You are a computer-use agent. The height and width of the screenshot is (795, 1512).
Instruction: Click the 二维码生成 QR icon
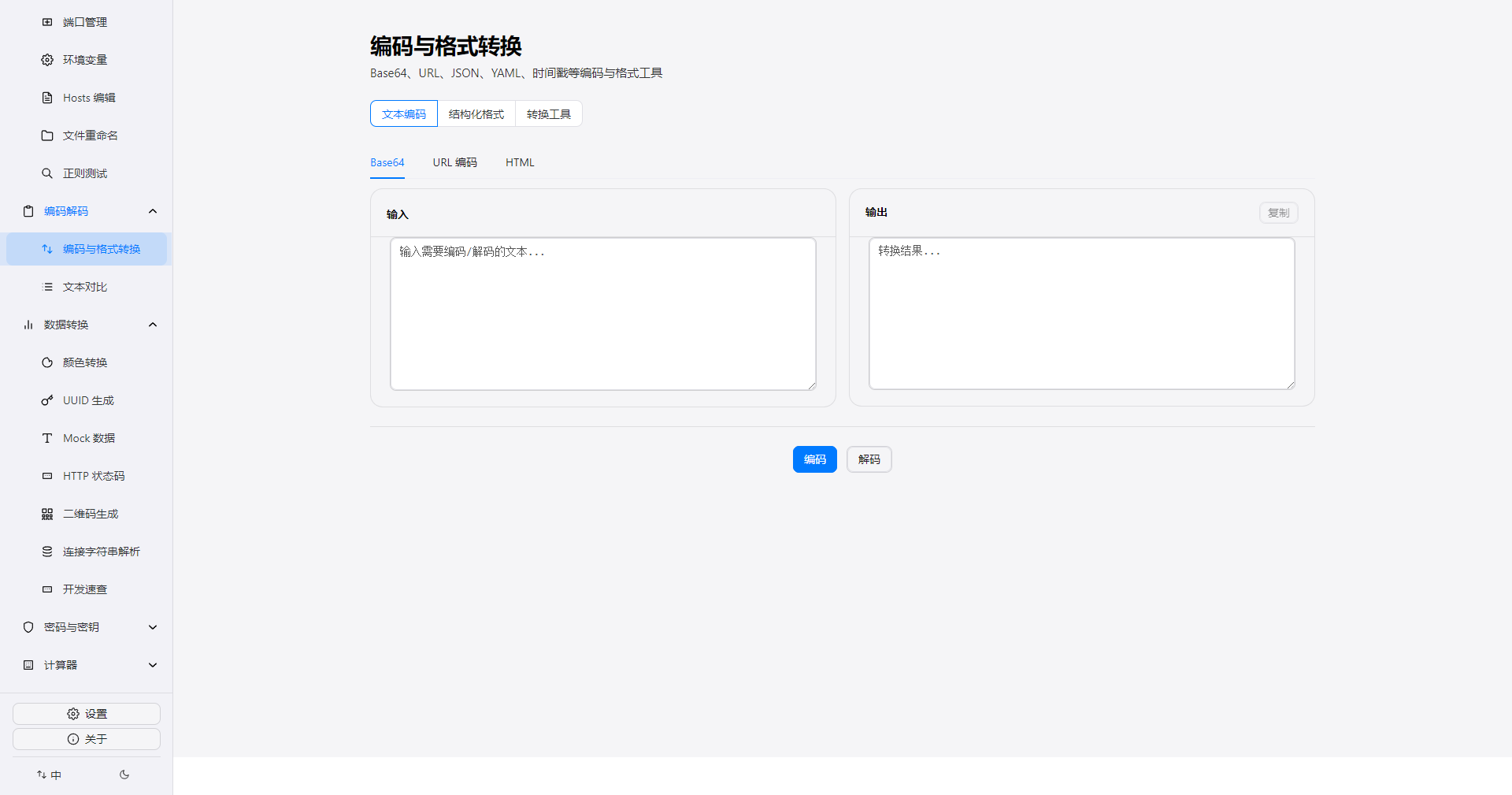pyautogui.click(x=47, y=514)
